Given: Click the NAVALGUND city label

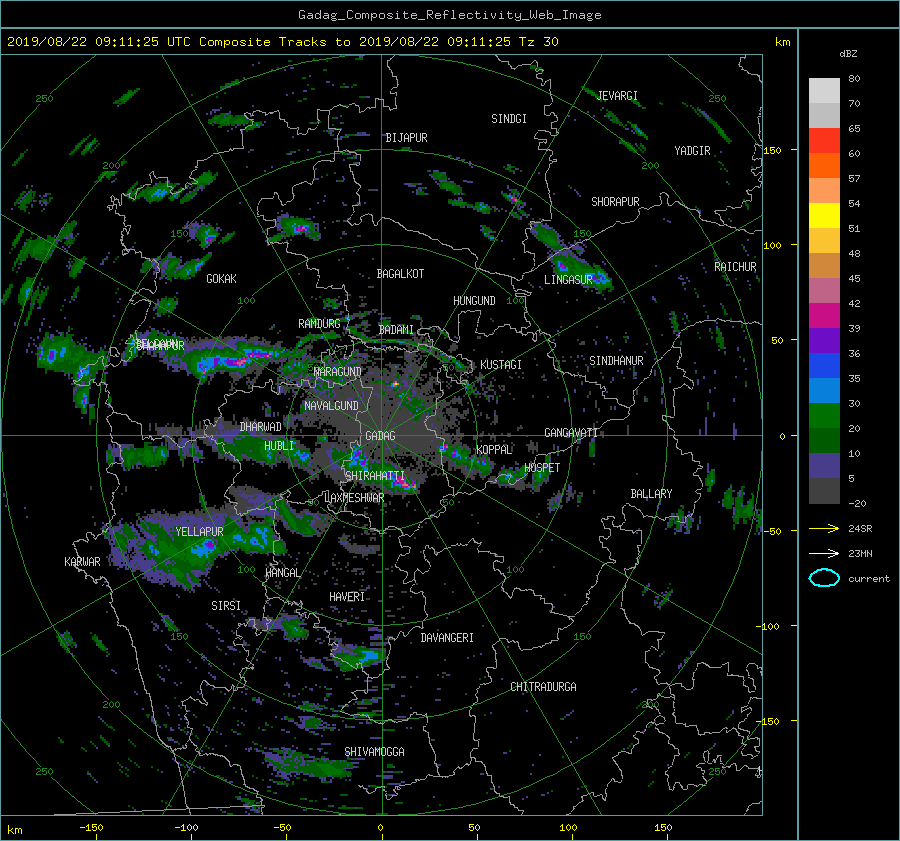Looking at the screenshot, I should (331, 406).
